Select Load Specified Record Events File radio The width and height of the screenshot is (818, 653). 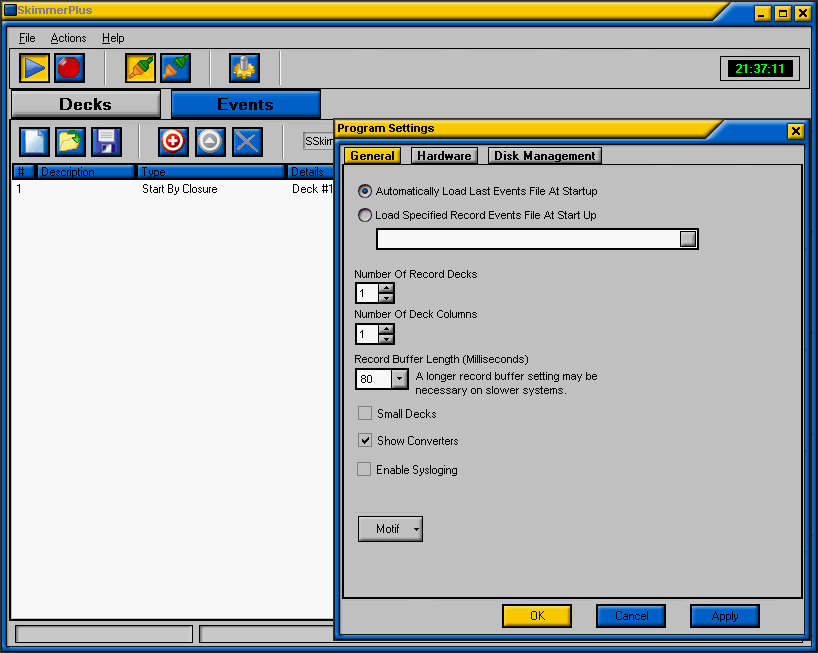click(x=365, y=215)
